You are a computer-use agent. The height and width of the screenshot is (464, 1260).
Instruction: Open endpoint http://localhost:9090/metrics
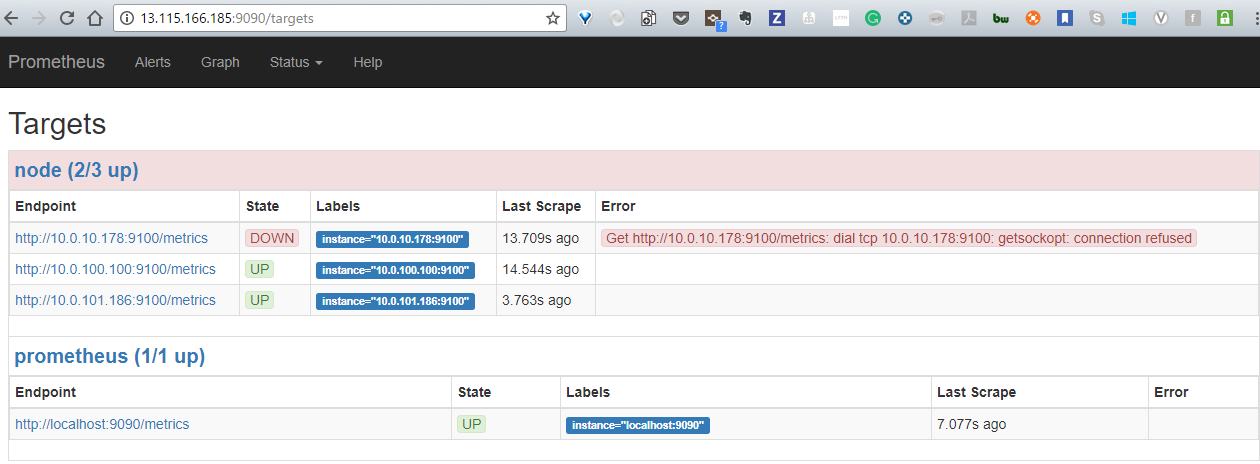pyautogui.click(x=102, y=424)
